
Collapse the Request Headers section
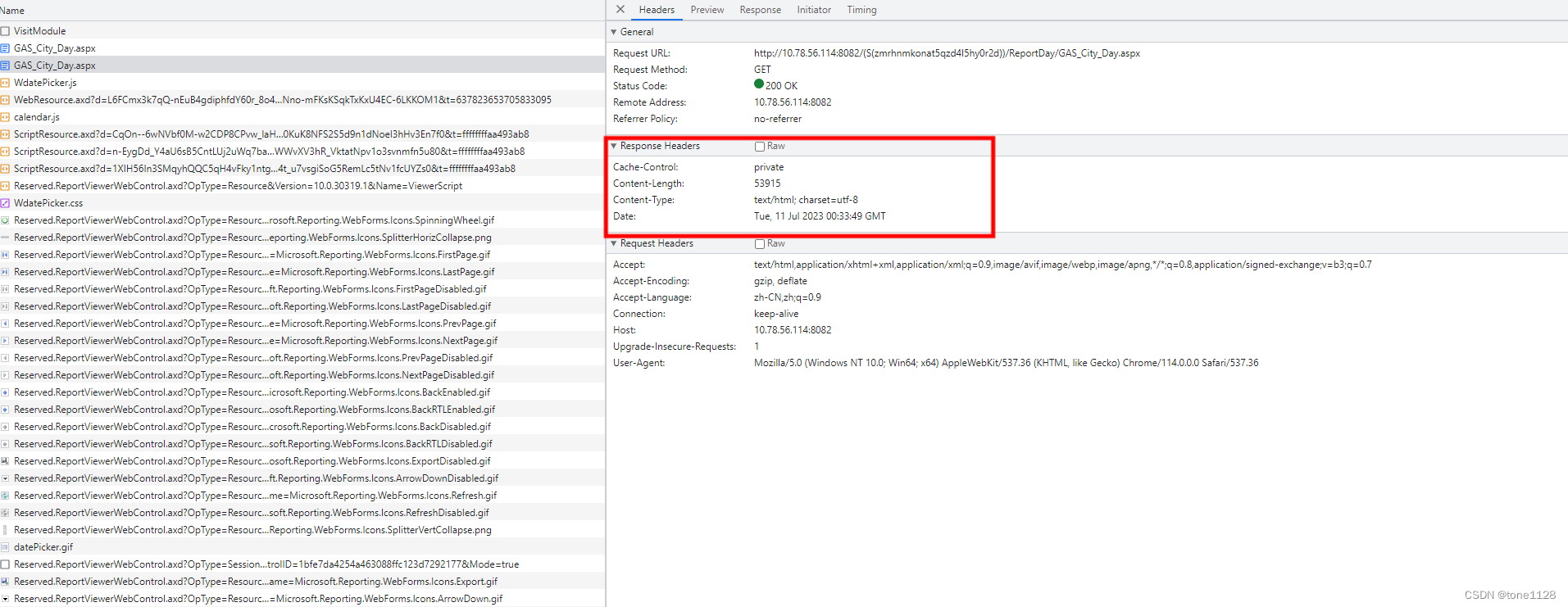[x=614, y=243]
